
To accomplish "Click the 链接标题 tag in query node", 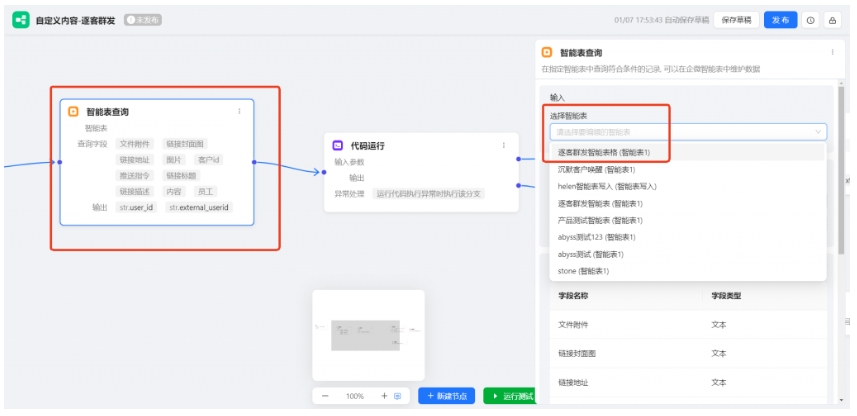I will pos(181,176).
